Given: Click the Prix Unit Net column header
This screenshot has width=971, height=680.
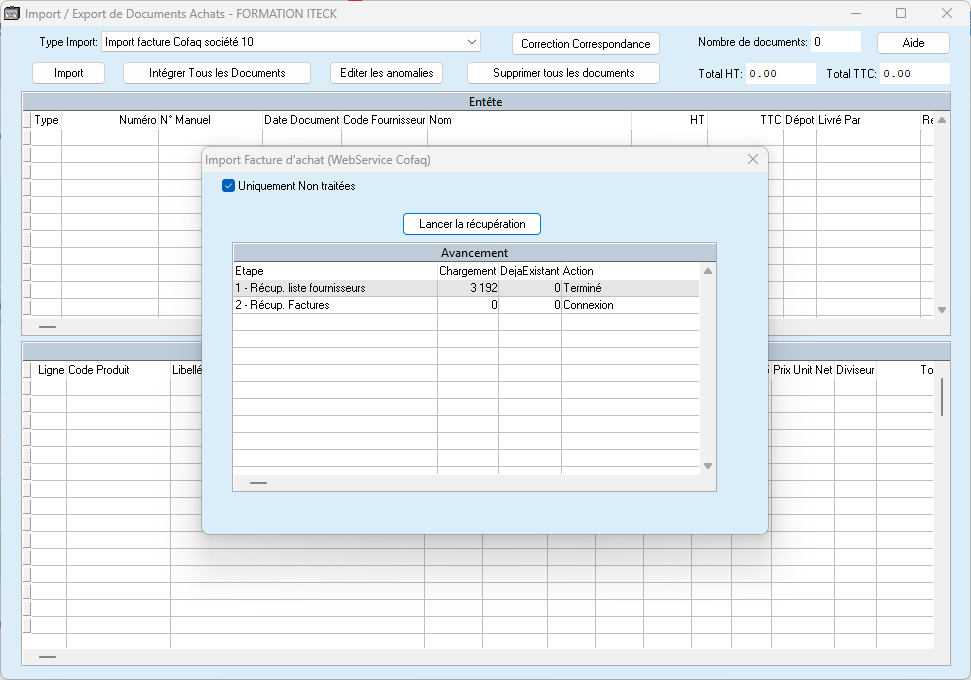Looking at the screenshot, I should tap(803, 370).
